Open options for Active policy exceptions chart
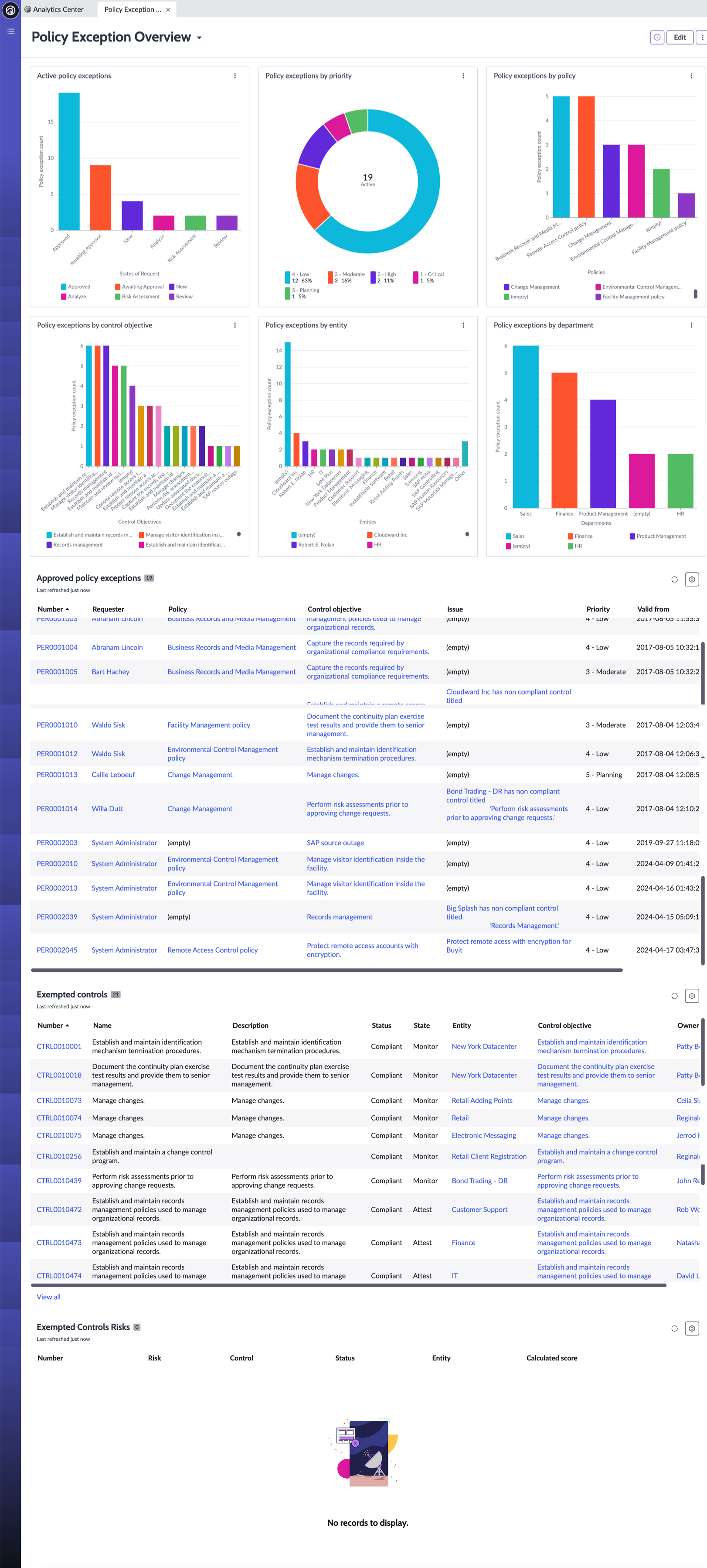707x1568 pixels. pyautogui.click(x=235, y=76)
